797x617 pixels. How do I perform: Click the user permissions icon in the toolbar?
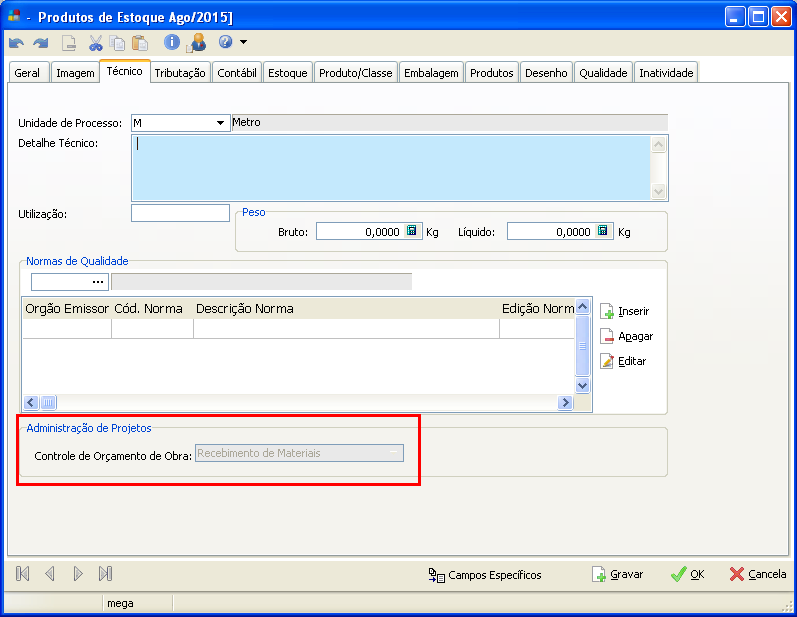tap(197, 43)
